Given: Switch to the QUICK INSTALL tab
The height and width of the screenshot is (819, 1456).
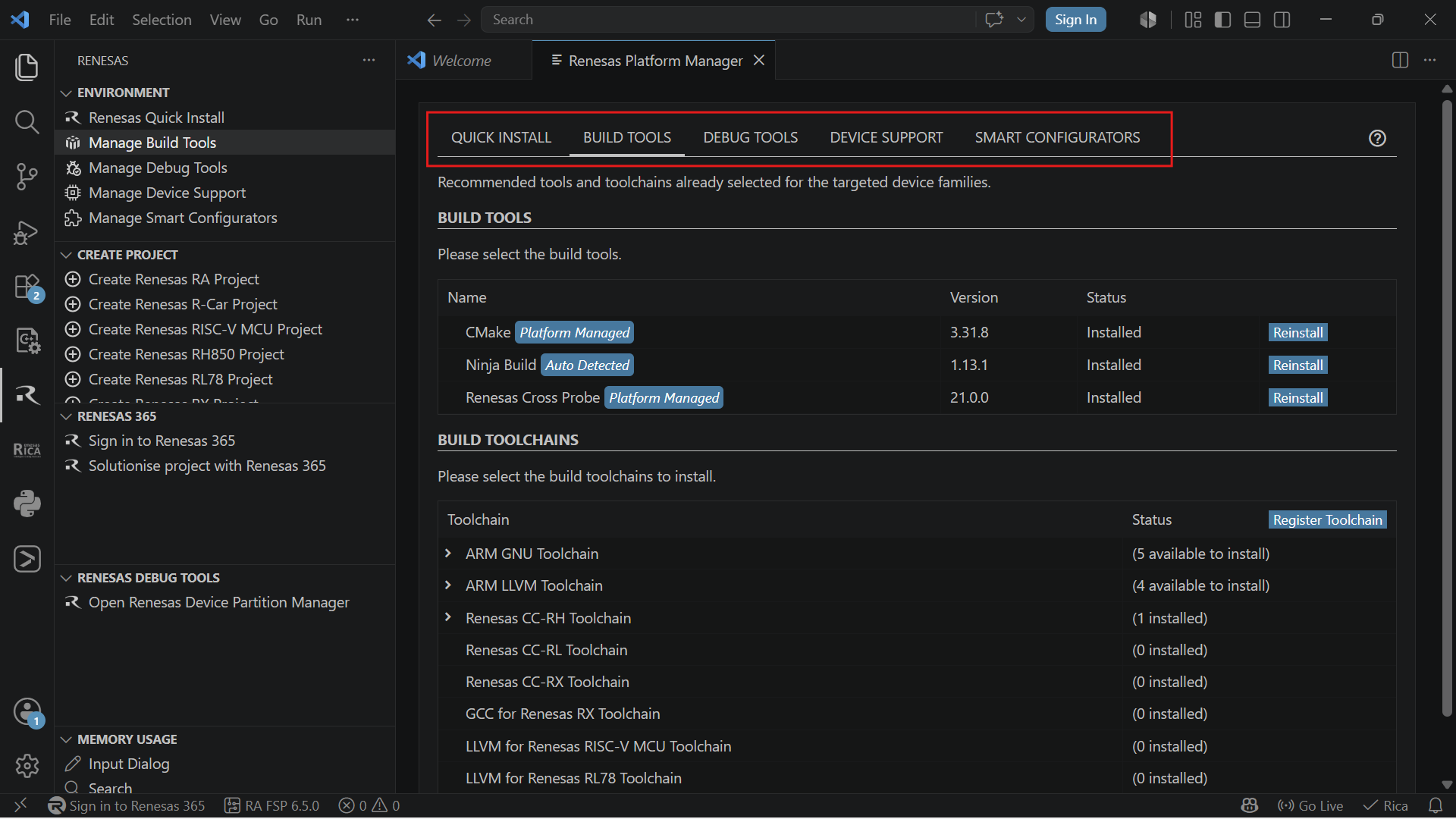Looking at the screenshot, I should [501, 137].
